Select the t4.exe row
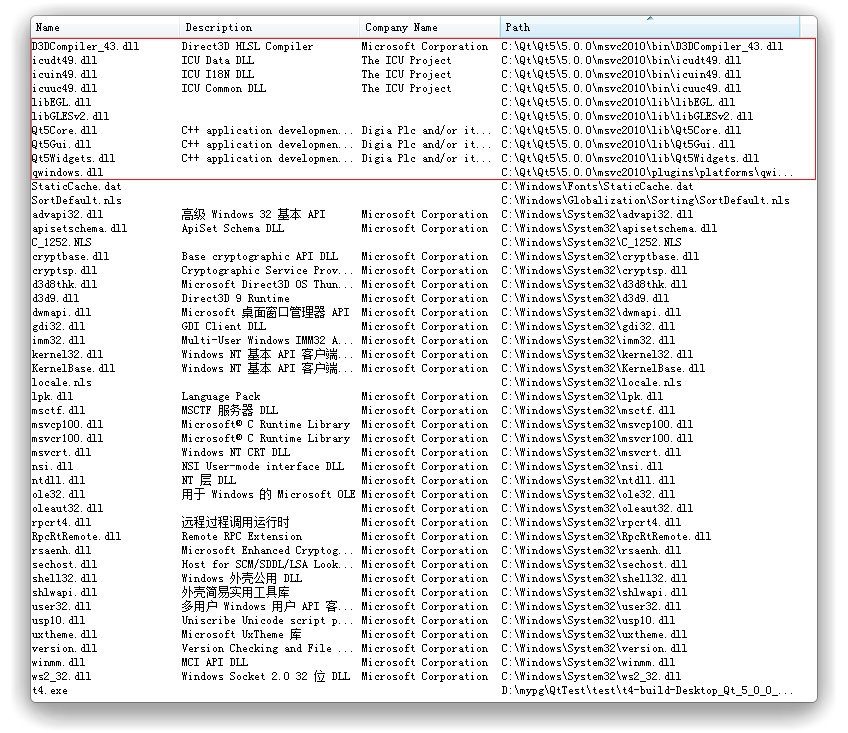This screenshot has height=733, width=848. pyautogui.click(x=50, y=691)
